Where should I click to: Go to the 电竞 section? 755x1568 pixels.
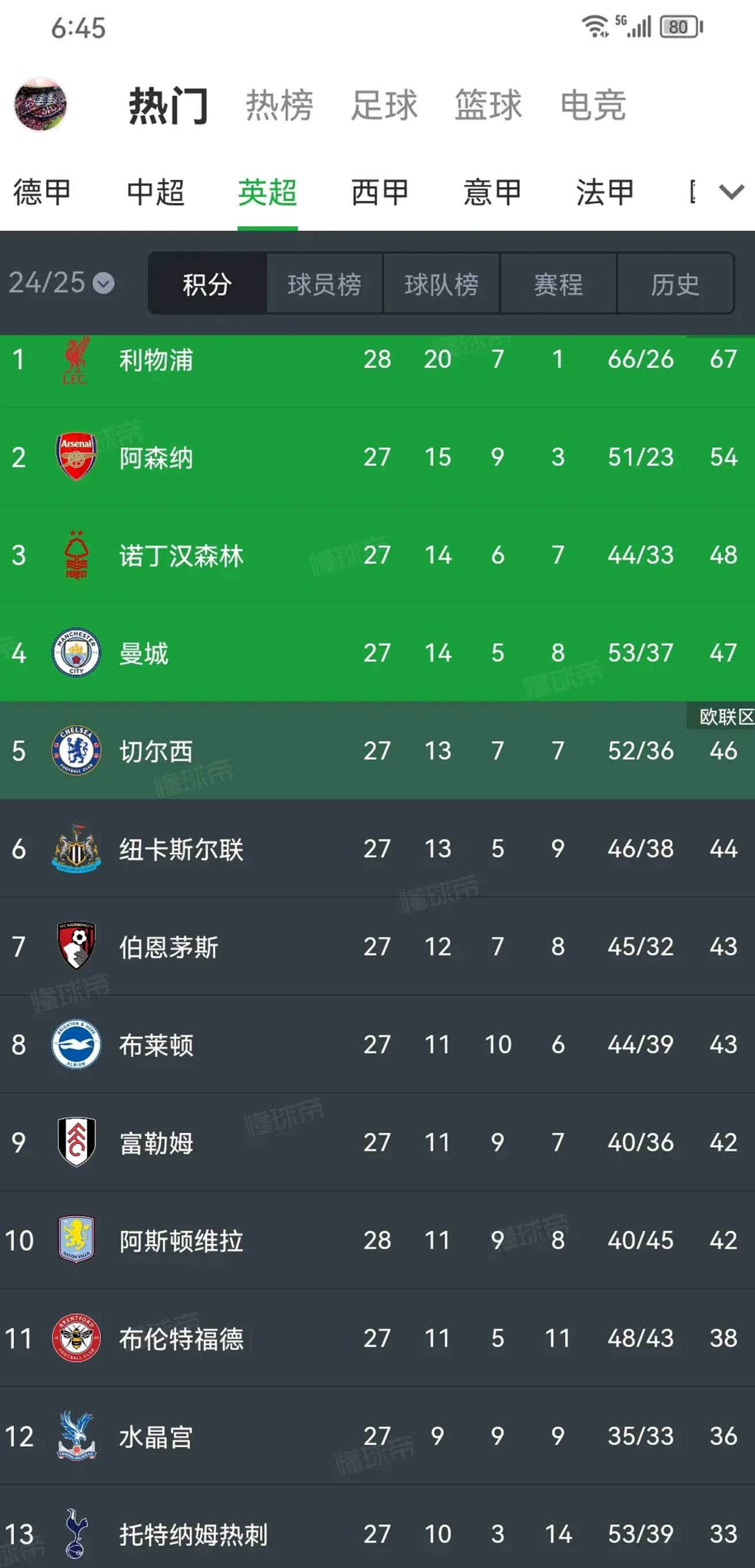[593, 105]
